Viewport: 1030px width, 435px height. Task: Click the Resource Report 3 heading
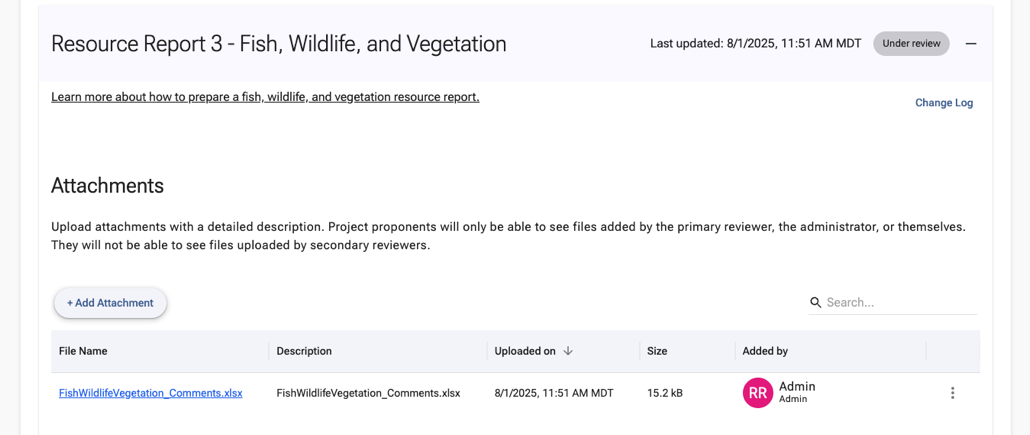(x=278, y=44)
